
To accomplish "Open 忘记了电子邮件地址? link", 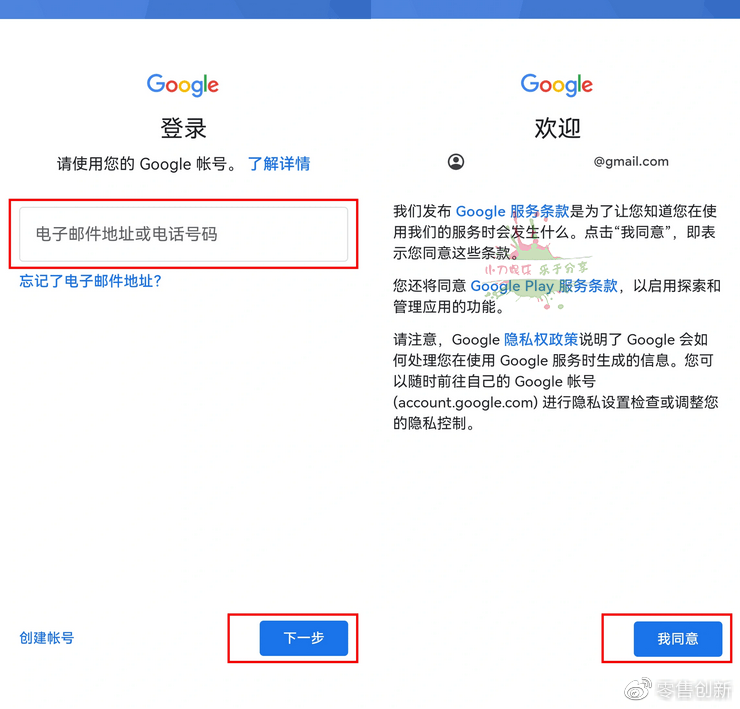I will click(91, 281).
